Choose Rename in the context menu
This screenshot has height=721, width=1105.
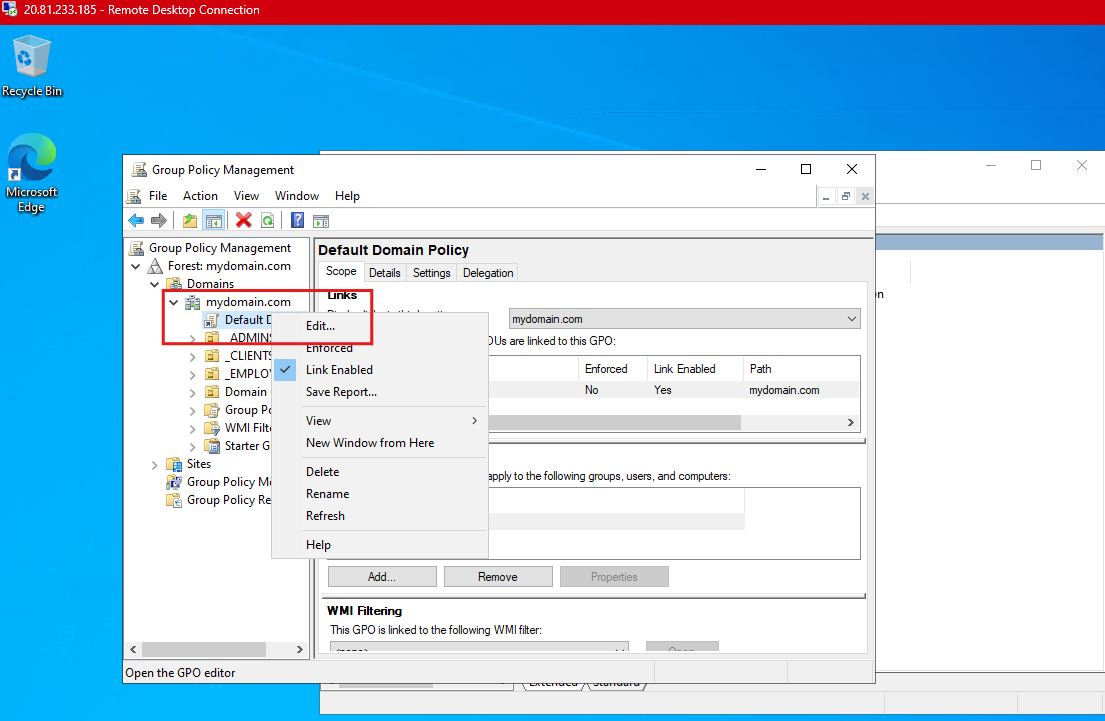click(x=380, y=494)
